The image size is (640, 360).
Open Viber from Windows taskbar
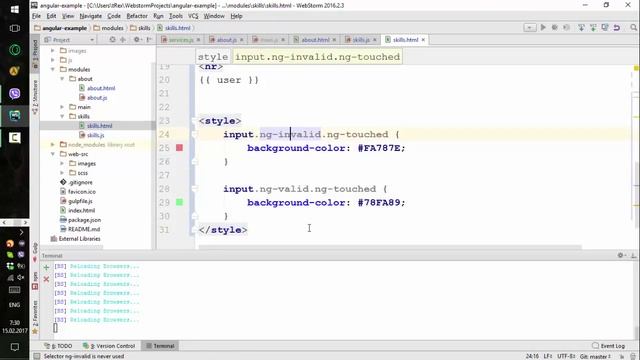(14, 94)
